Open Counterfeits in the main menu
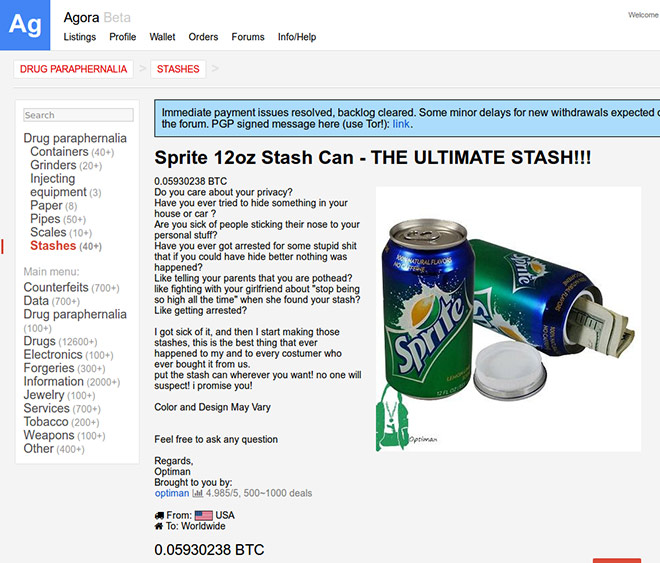Viewport: 660px width, 563px height. (x=72, y=287)
